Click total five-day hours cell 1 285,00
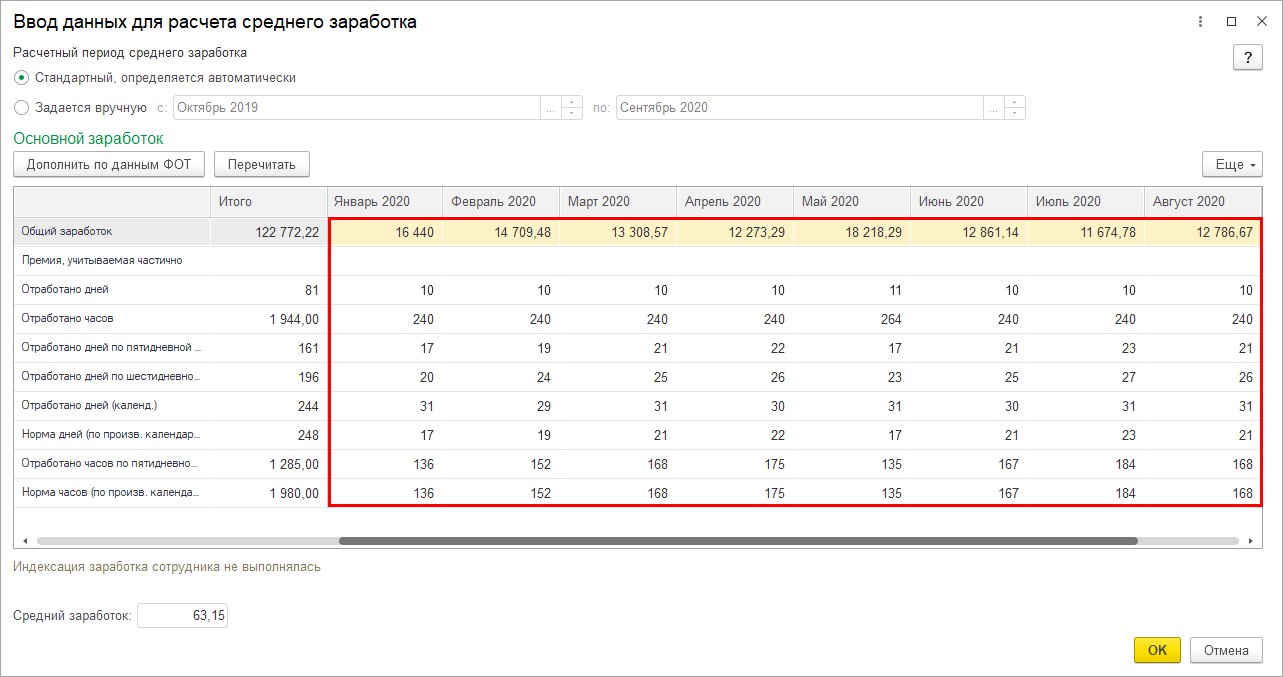Image resolution: width=1283 pixels, height=677 pixels. (x=268, y=464)
